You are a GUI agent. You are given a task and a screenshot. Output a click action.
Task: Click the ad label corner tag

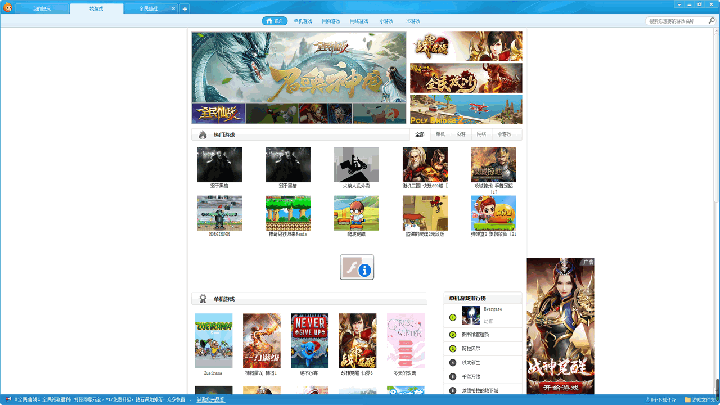pos(588,262)
